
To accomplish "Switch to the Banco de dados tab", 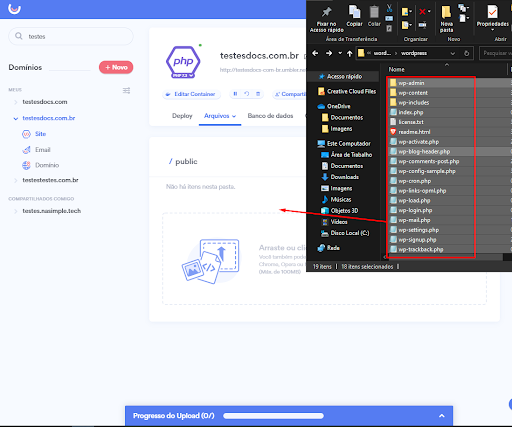I will (270, 116).
